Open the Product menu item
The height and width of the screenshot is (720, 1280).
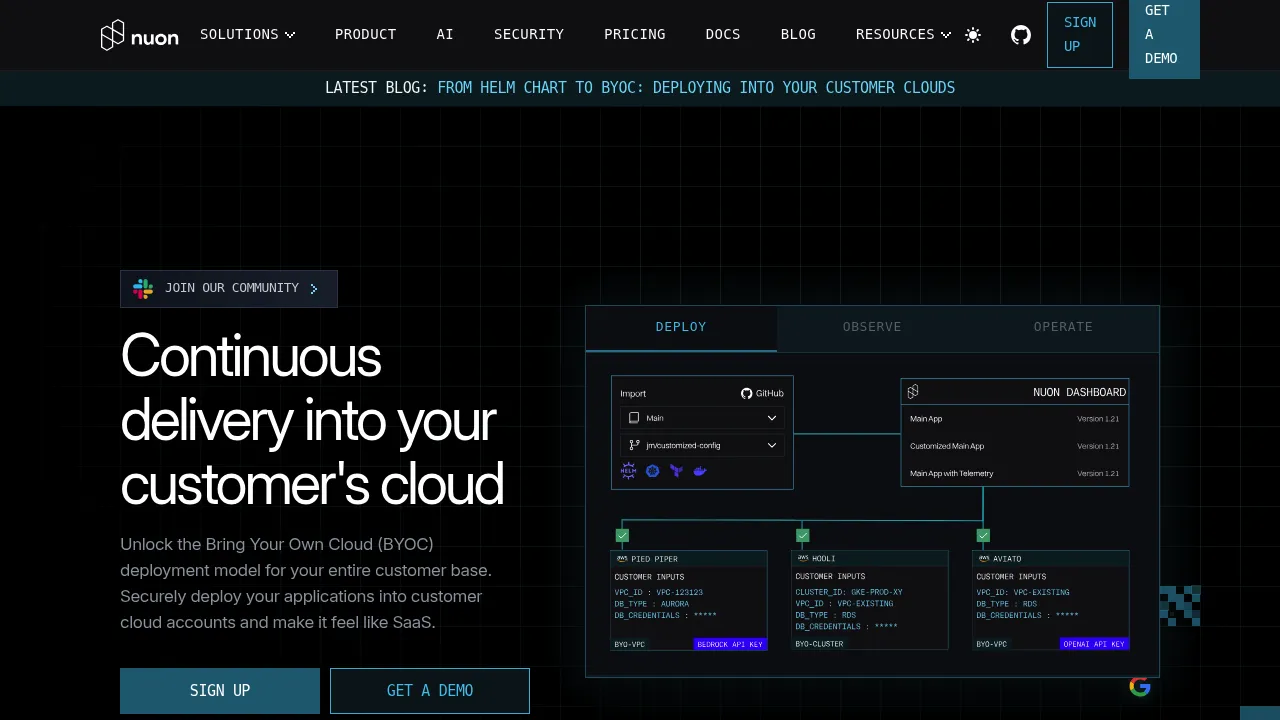[x=365, y=34]
